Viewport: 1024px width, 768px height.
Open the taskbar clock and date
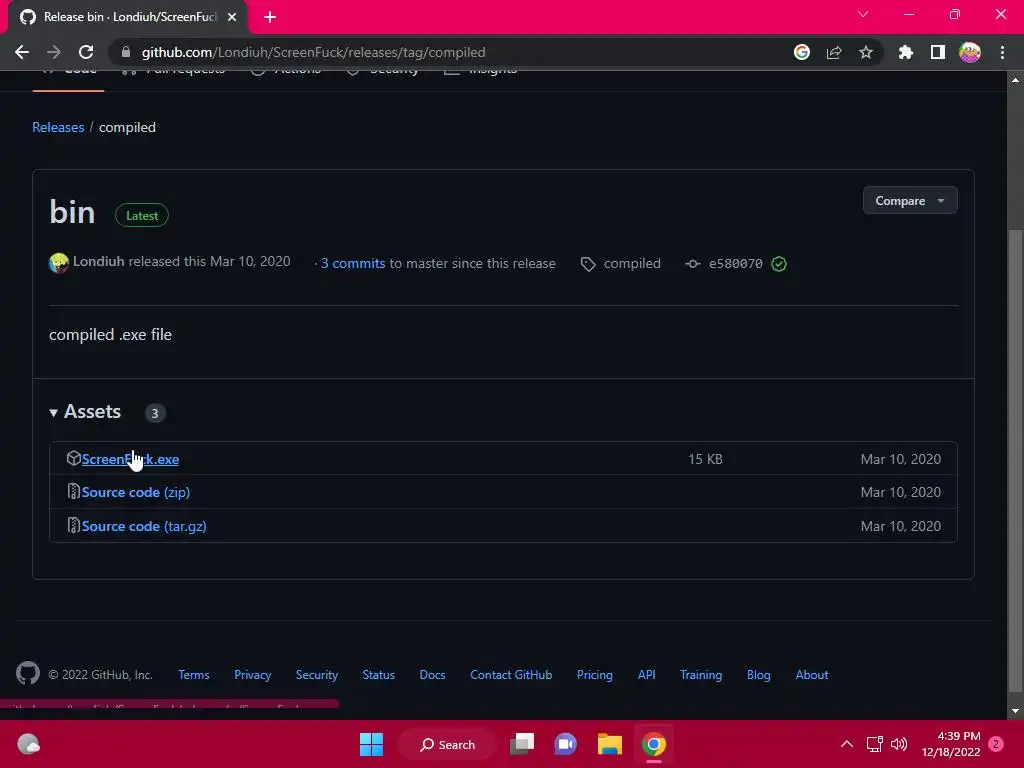point(951,744)
